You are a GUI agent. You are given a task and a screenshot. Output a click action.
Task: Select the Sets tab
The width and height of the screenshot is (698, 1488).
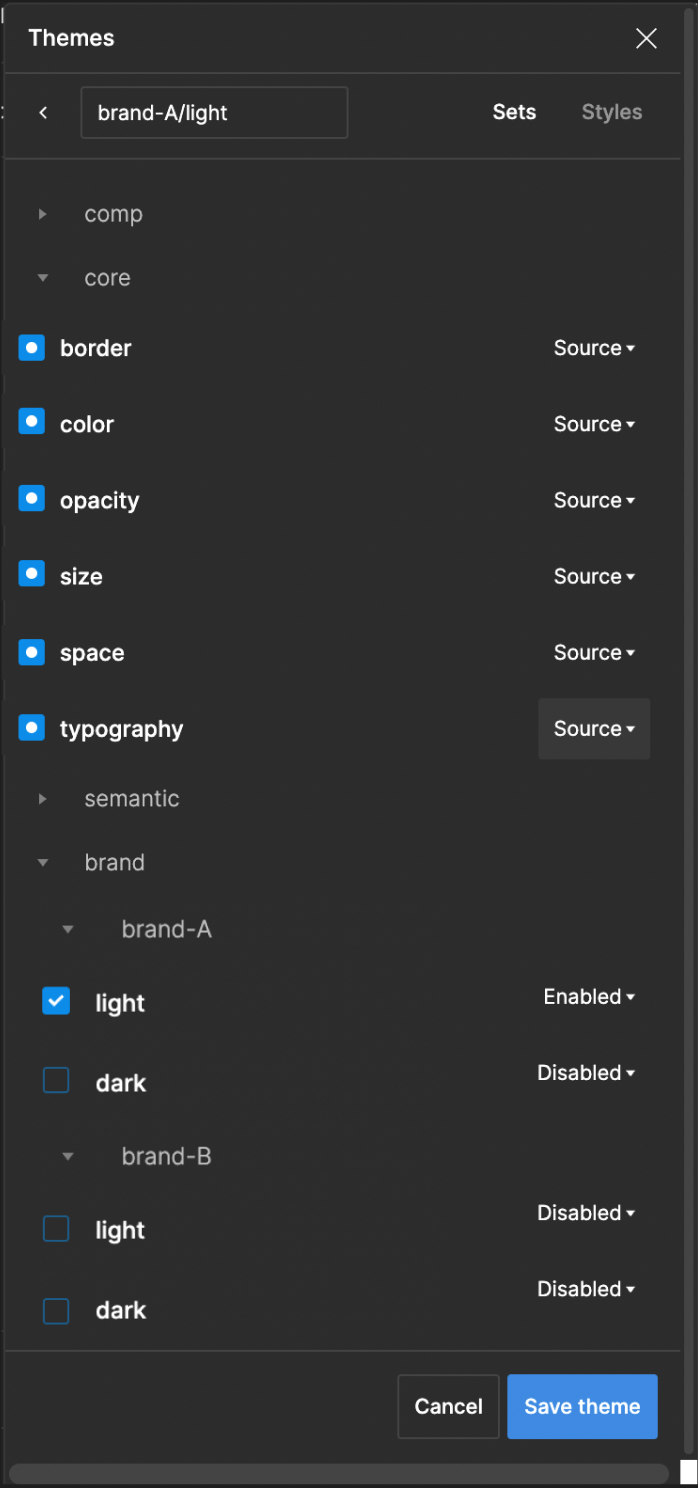pos(514,112)
